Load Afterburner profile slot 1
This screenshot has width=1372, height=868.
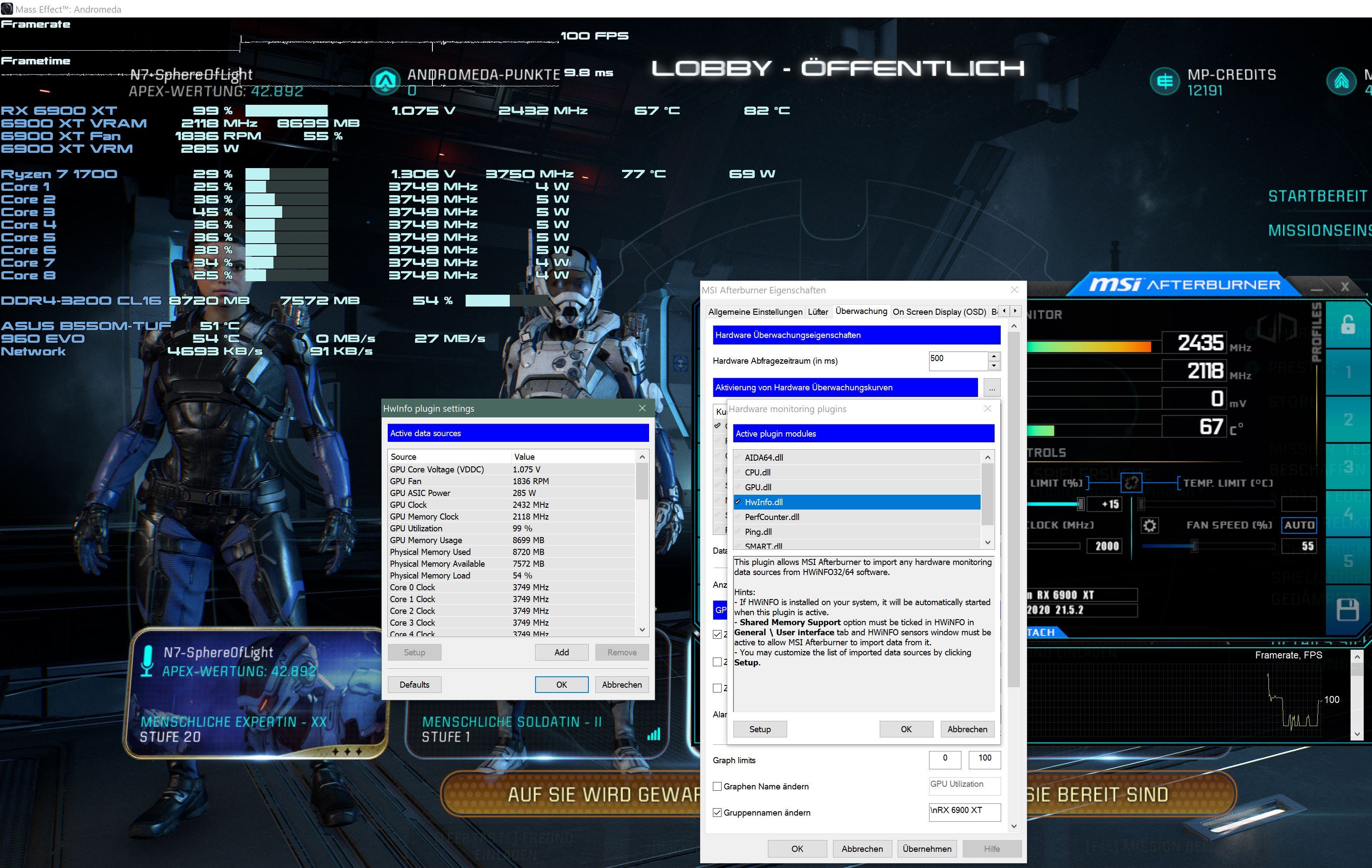click(1348, 372)
